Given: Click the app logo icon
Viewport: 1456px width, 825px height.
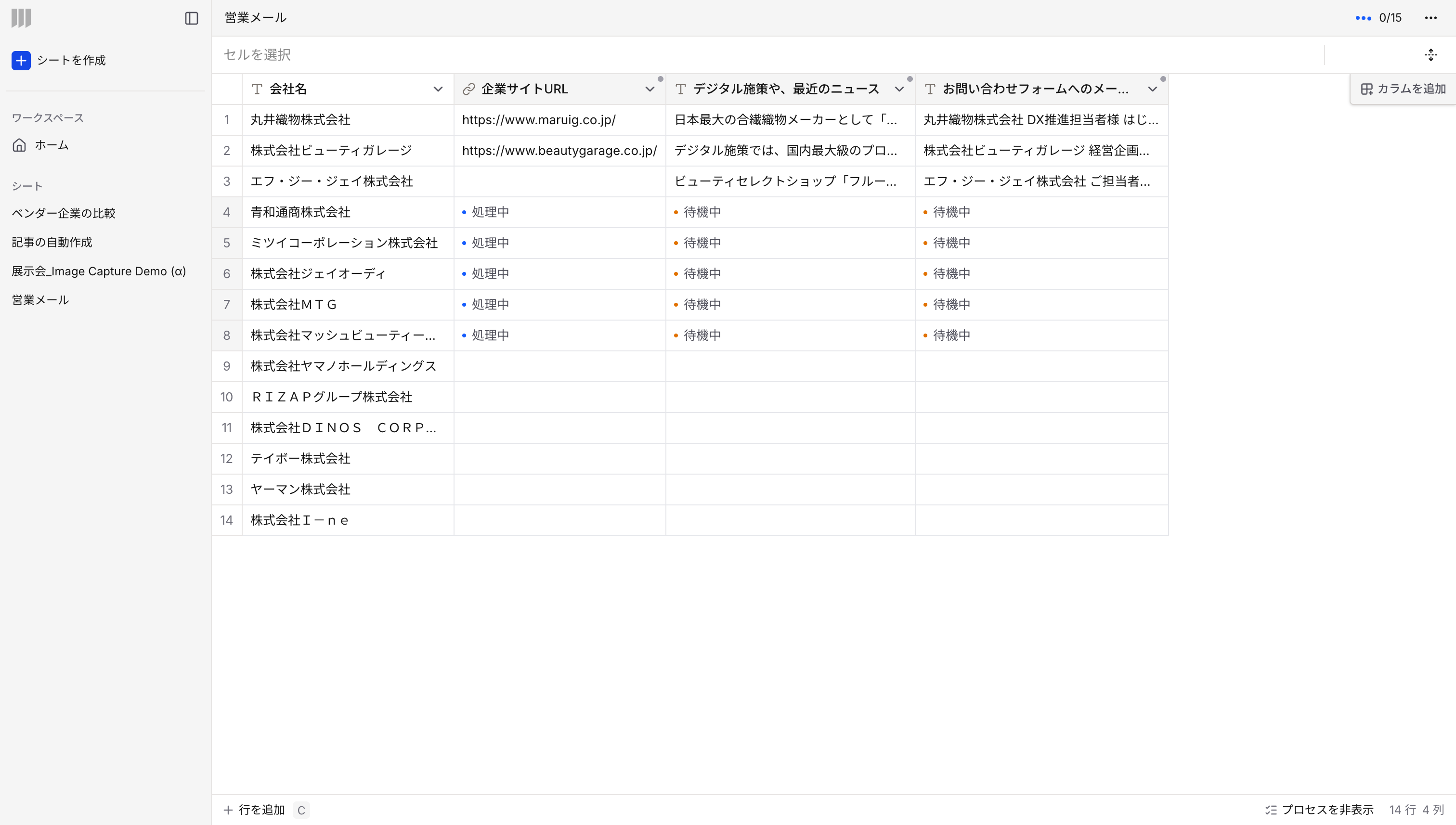Looking at the screenshot, I should [21, 18].
